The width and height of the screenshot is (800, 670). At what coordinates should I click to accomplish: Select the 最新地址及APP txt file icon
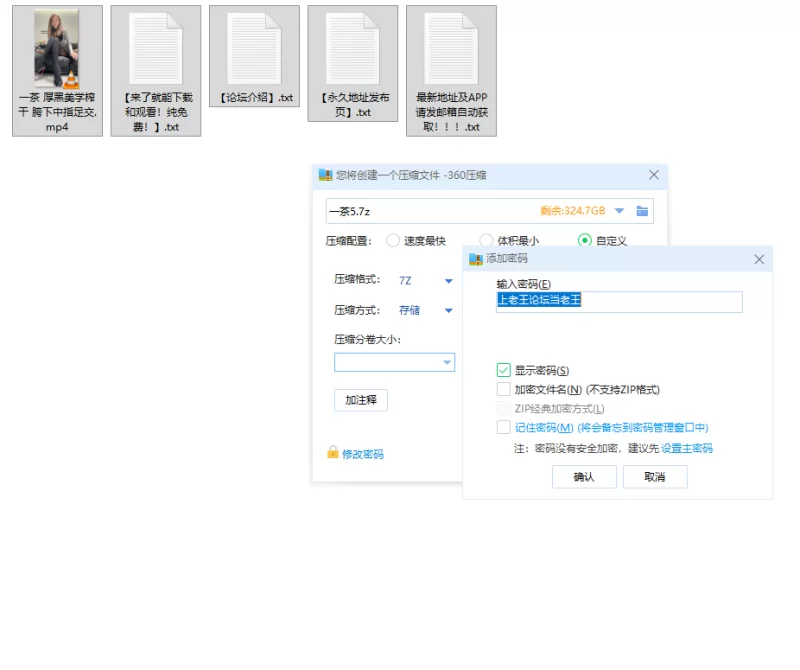pyautogui.click(x=451, y=48)
